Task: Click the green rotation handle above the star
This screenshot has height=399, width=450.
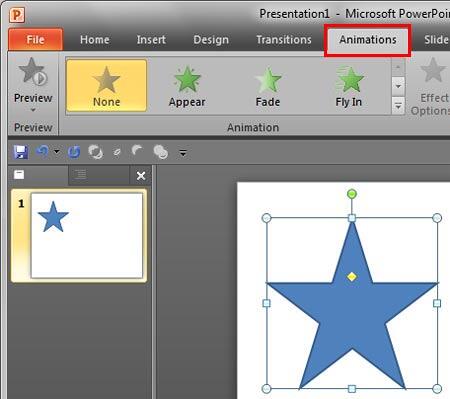Action: 352,194
